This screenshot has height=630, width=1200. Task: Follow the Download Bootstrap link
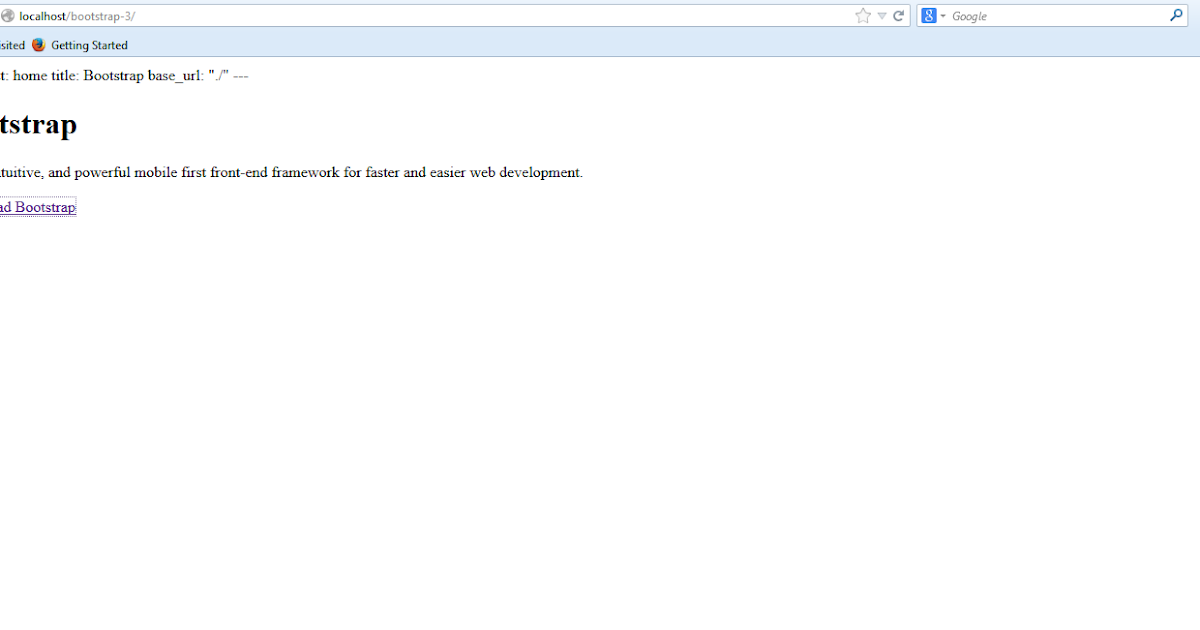37,207
